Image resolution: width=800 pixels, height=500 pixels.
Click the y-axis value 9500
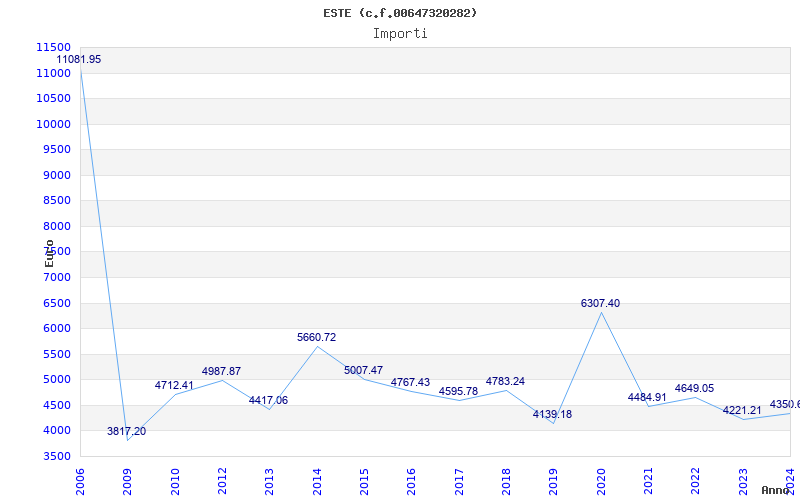57,149
